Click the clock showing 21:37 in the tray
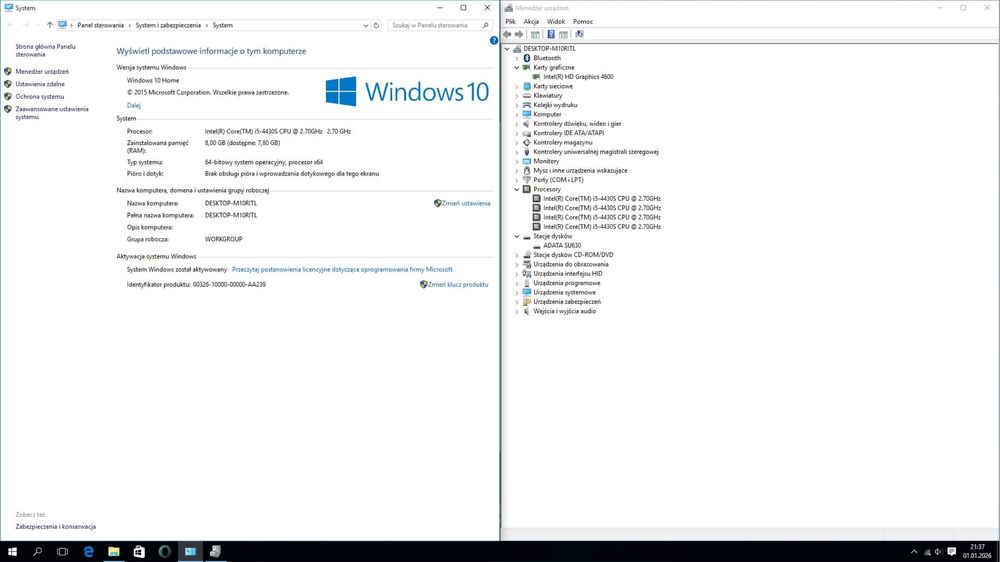 point(976,547)
